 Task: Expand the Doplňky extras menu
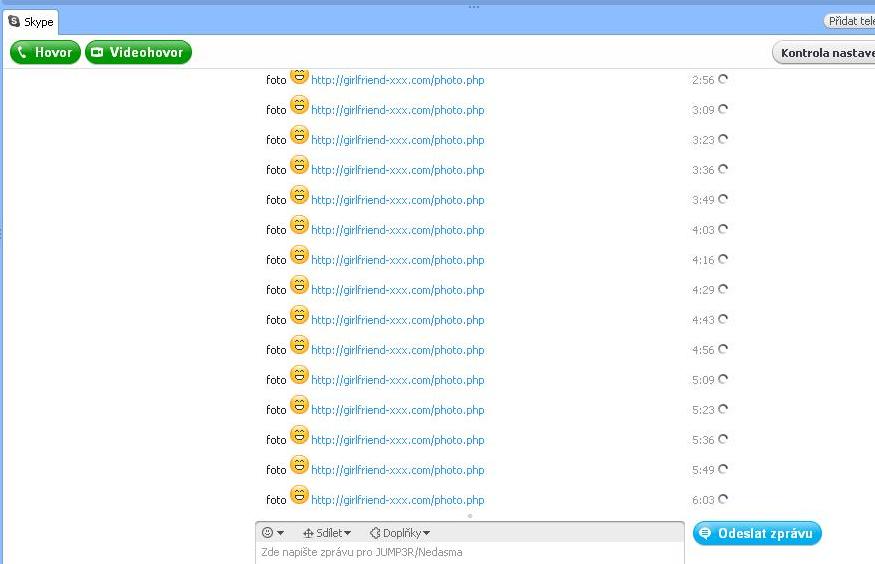coord(400,533)
